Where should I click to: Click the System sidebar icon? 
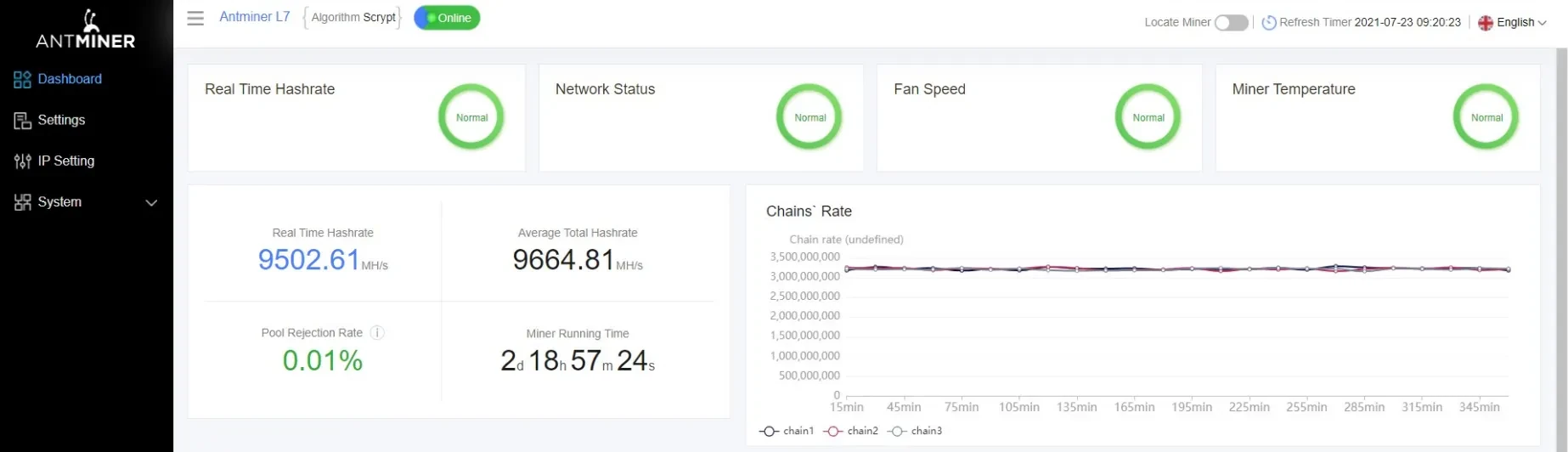tap(22, 202)
